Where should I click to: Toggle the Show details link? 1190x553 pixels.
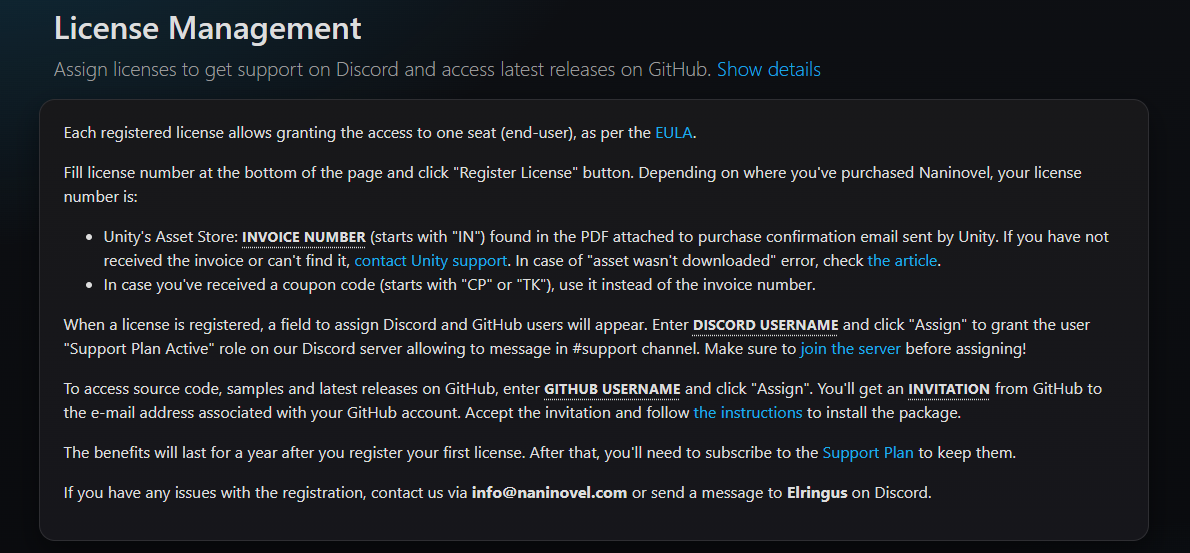pos(768,69)
